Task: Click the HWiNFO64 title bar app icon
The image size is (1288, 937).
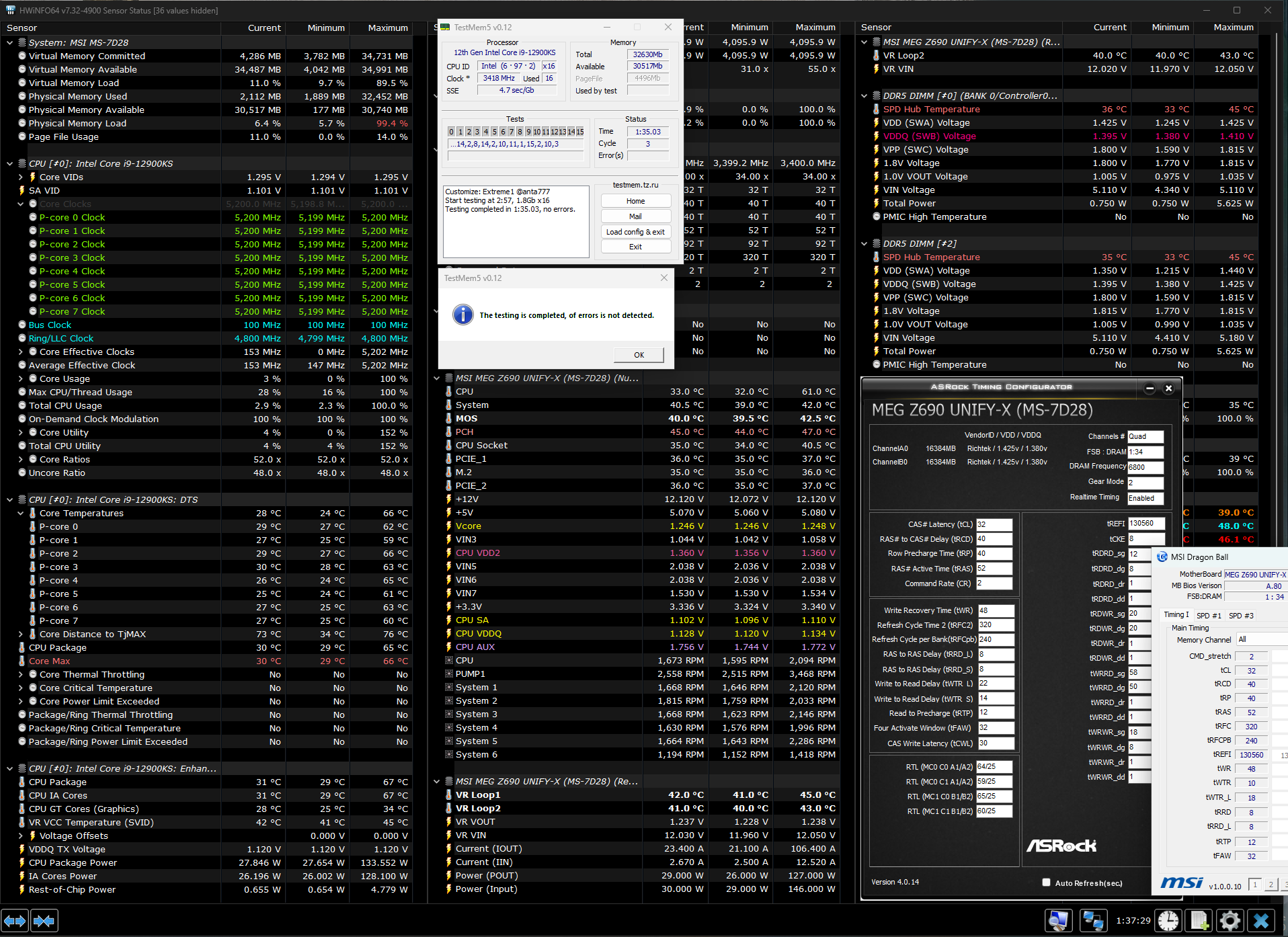Action: click(10, 10)
